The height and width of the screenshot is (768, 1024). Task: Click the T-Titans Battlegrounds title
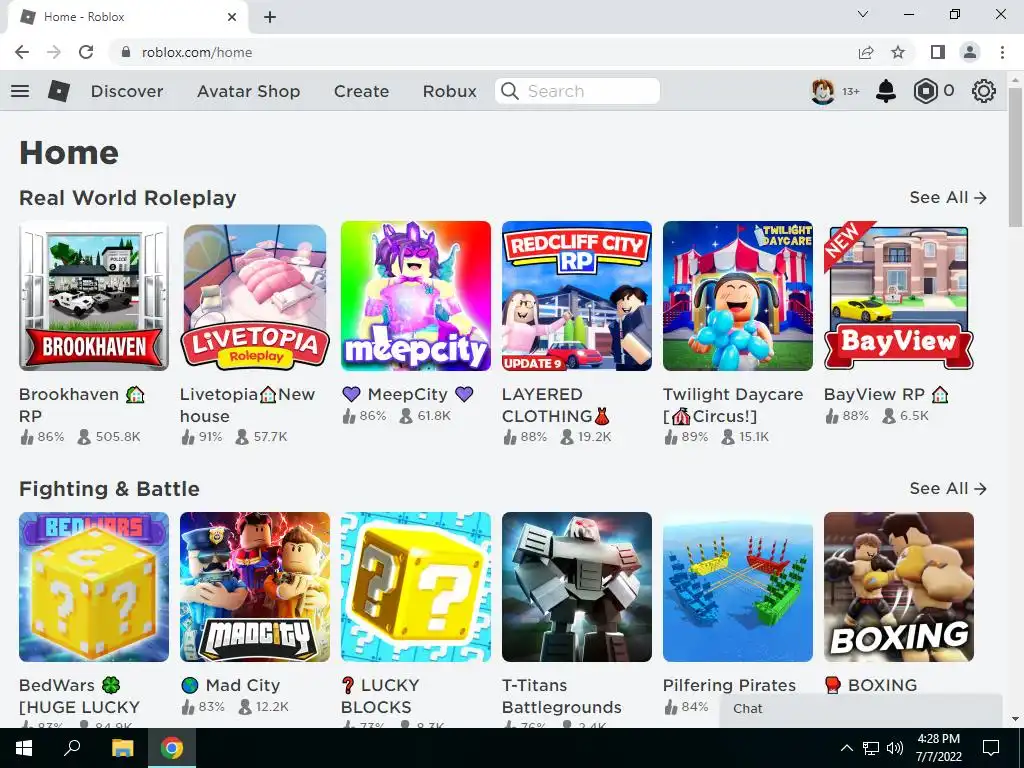coord(562,696)
